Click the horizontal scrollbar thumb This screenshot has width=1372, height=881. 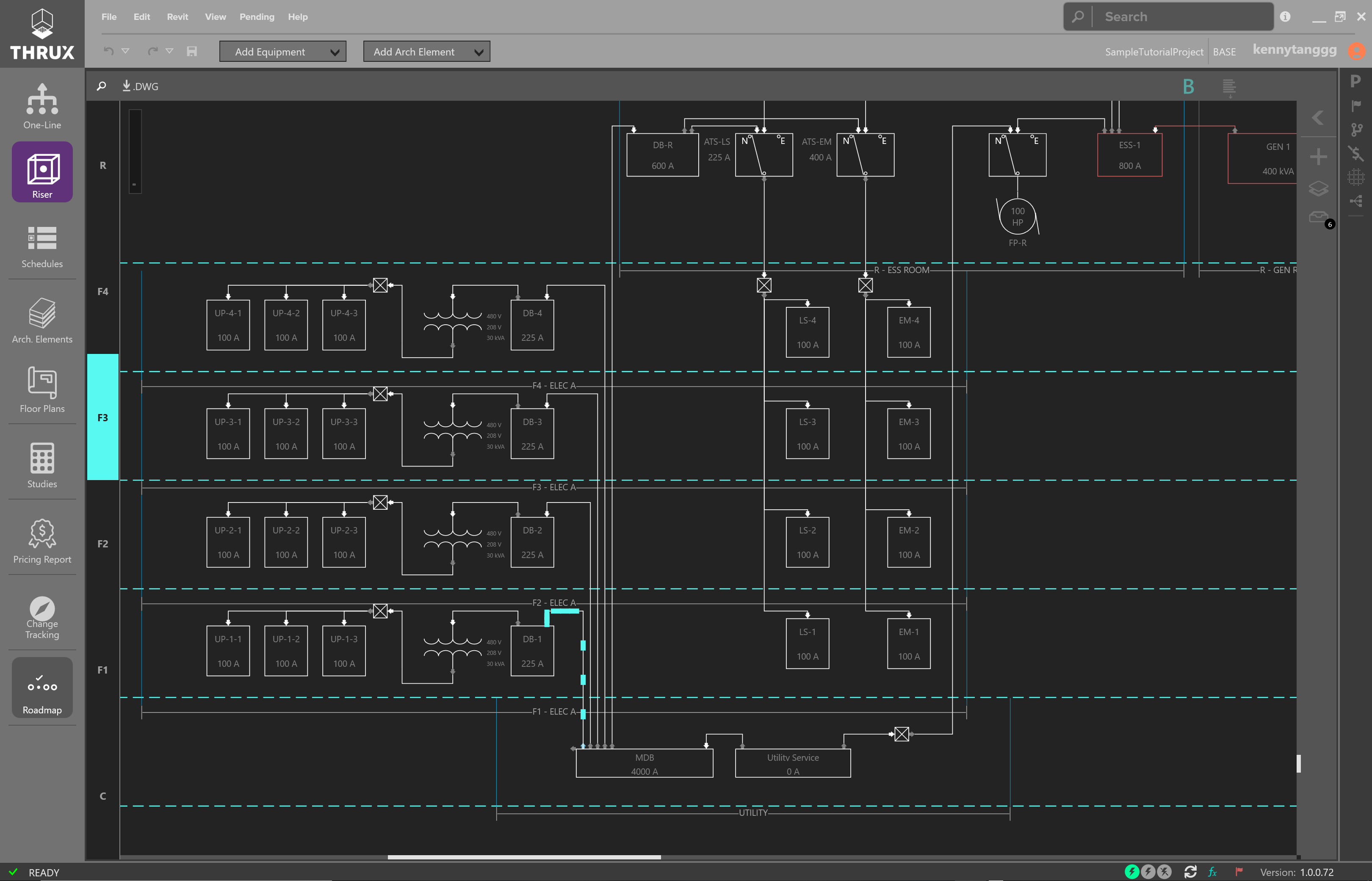[523, 856]
